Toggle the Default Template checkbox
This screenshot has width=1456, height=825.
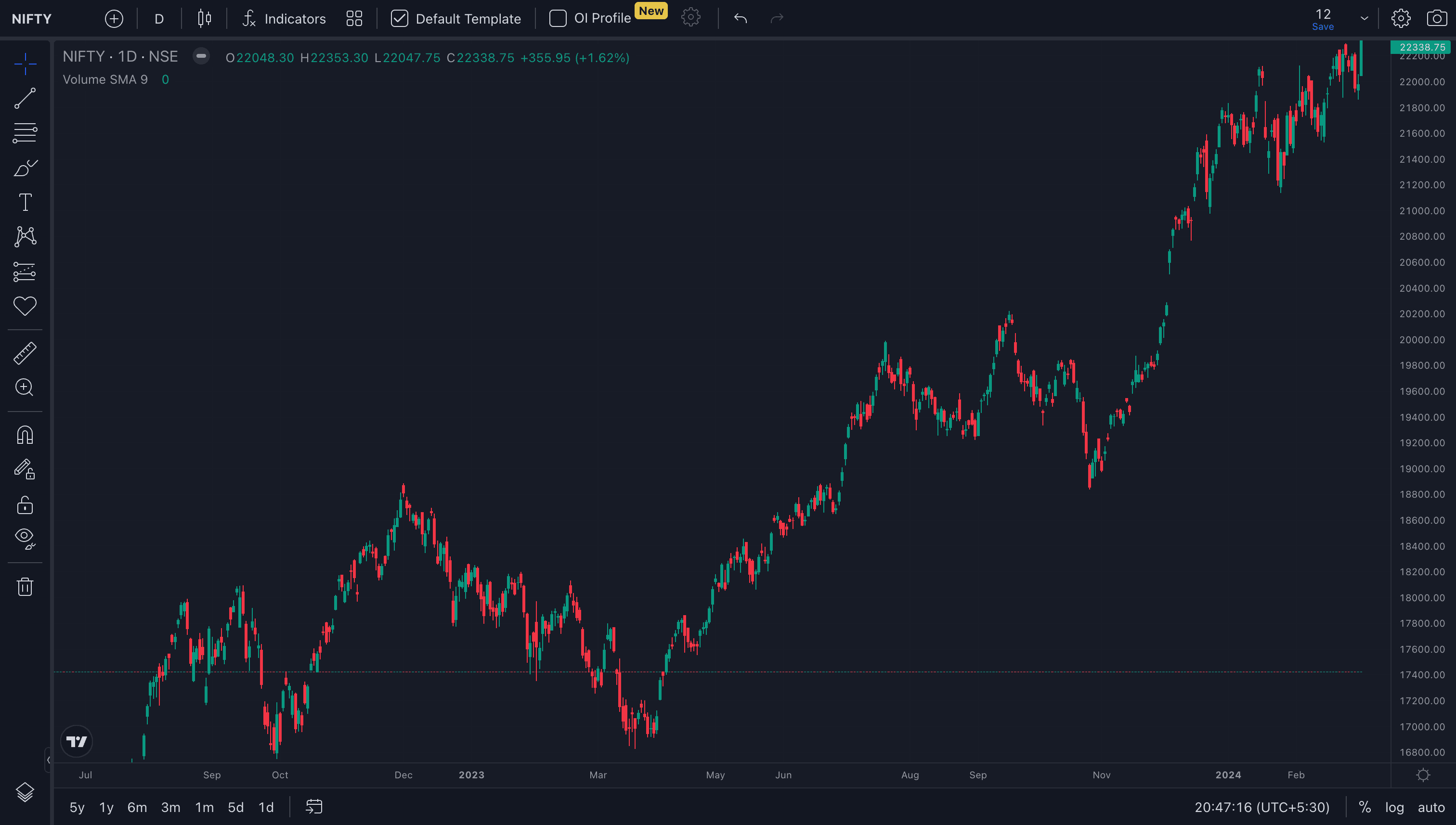coord(400,19)
